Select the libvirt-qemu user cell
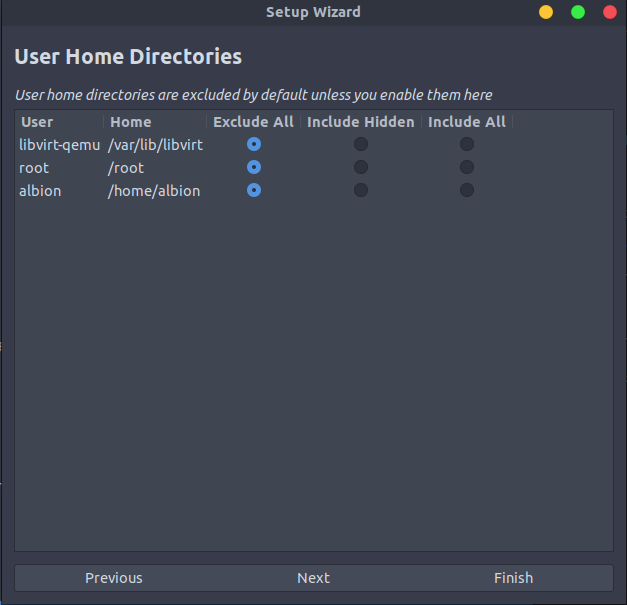 point(60,145)
